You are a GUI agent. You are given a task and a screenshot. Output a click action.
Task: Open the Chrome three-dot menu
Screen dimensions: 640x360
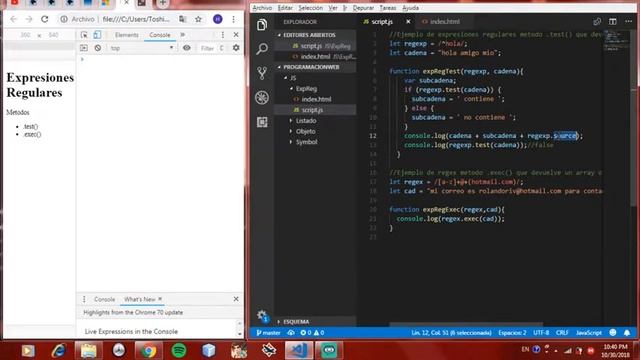[233, 19]
